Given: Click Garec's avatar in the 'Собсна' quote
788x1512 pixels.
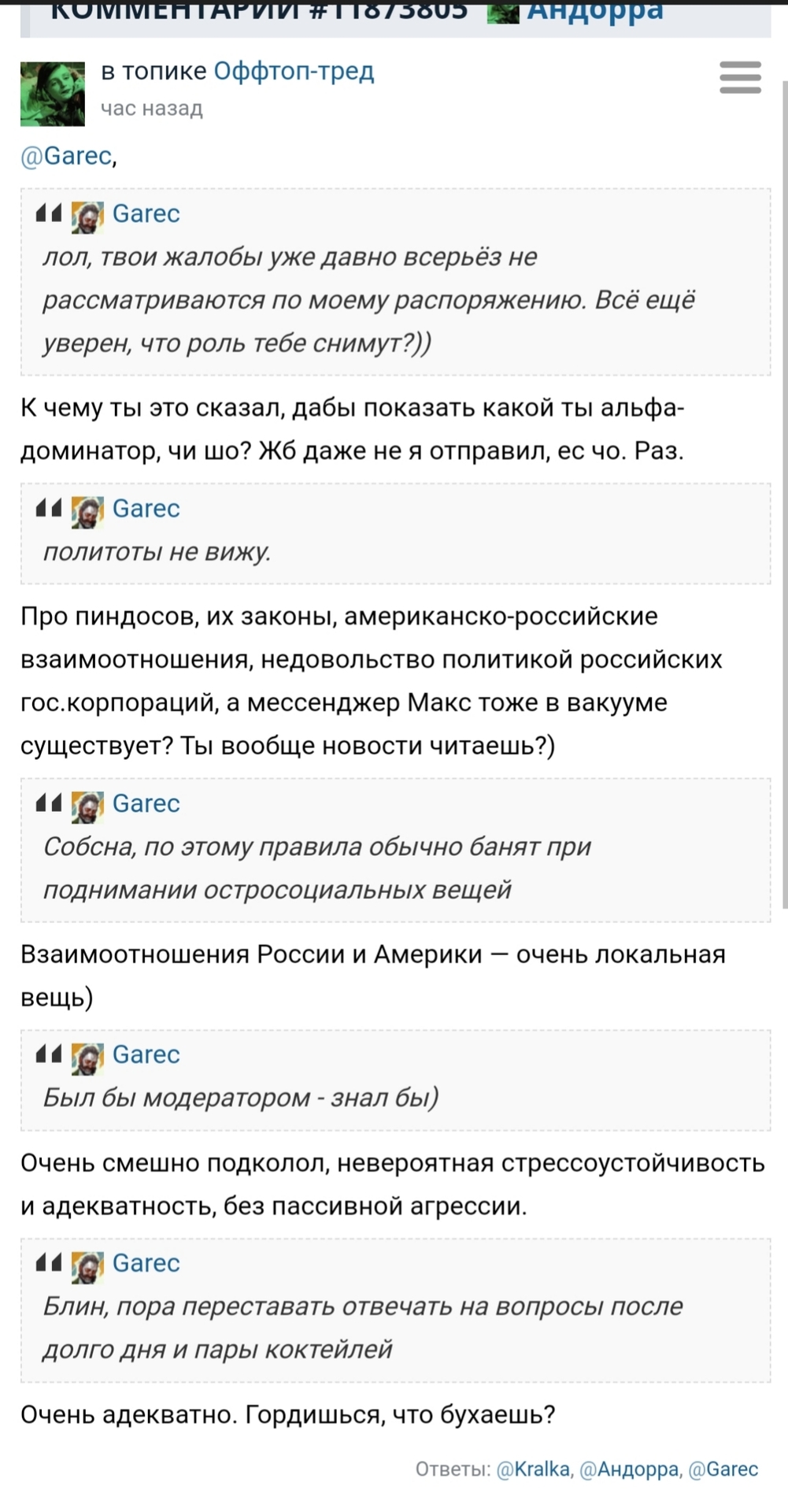Looking at the screenshot, I should (x=87, y=806).
